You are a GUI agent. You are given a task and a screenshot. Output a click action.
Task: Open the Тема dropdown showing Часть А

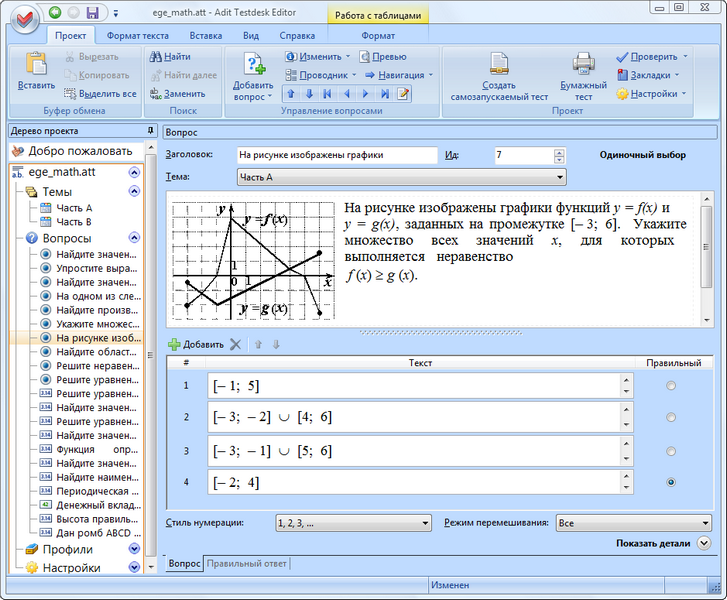[401, 177]
